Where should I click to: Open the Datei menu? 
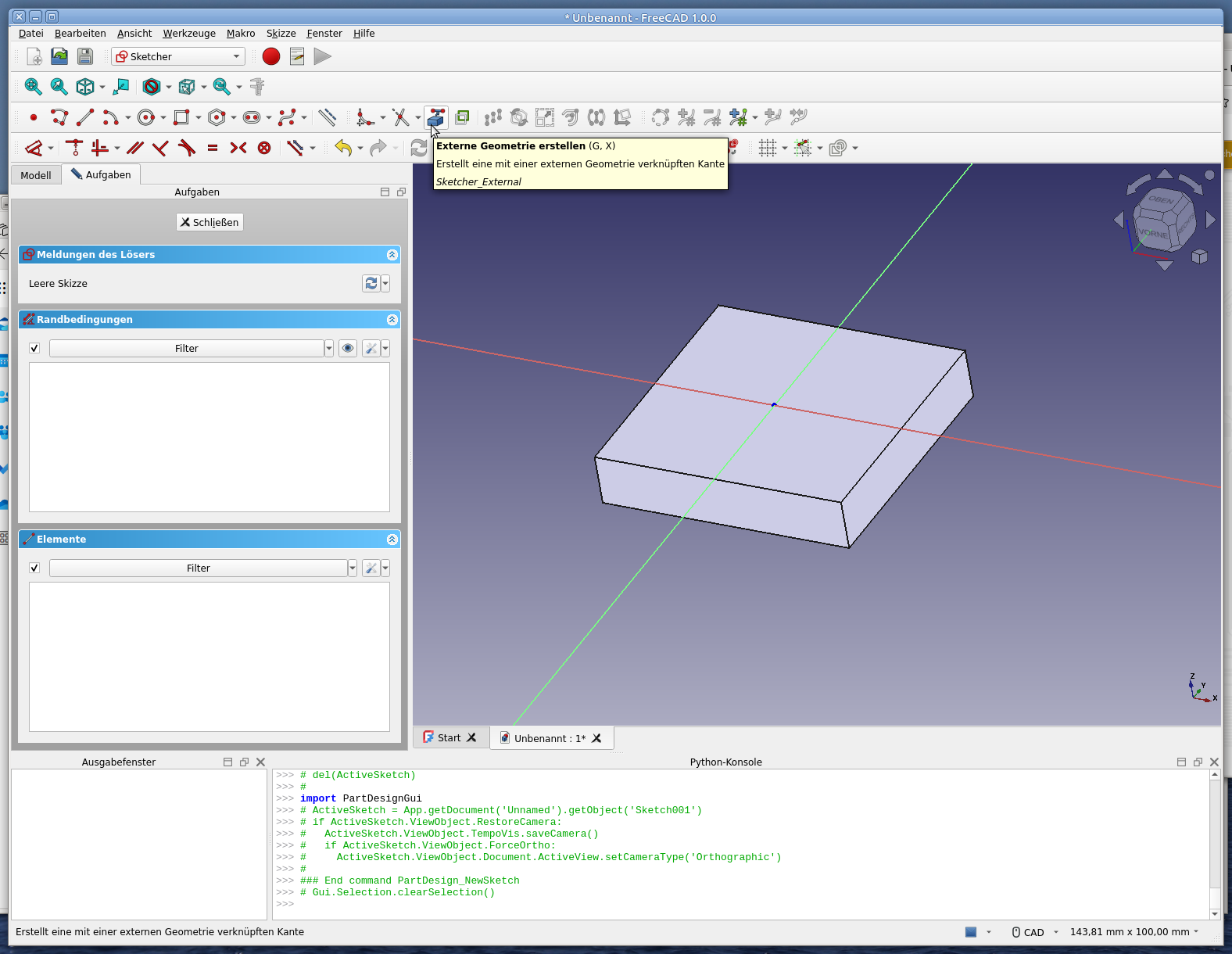[31, 34]
